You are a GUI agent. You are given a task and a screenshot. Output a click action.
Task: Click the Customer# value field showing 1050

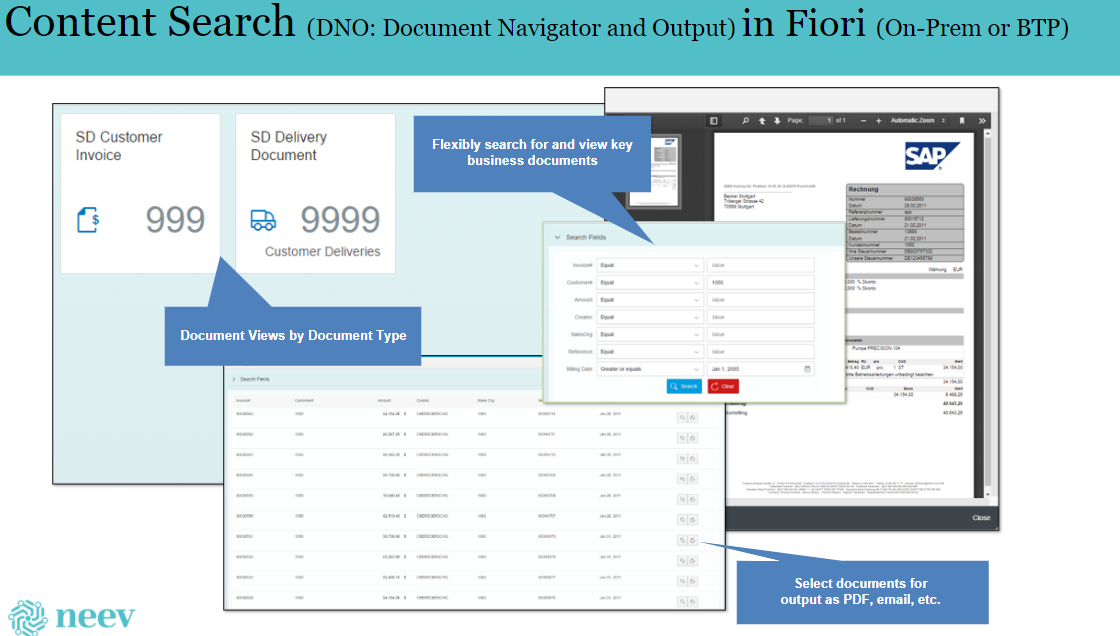click(x=761, y=282)
